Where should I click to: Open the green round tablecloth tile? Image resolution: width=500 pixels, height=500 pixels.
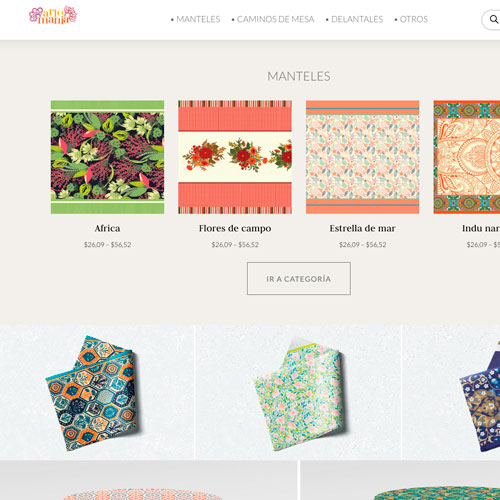pyautogui.click(x=400, y=480)
